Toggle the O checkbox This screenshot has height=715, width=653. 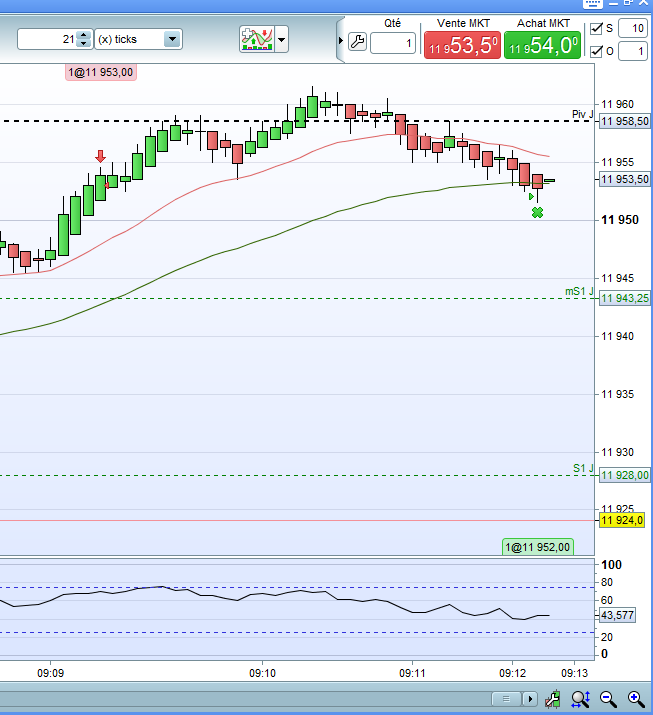click(x=596, y=51)
